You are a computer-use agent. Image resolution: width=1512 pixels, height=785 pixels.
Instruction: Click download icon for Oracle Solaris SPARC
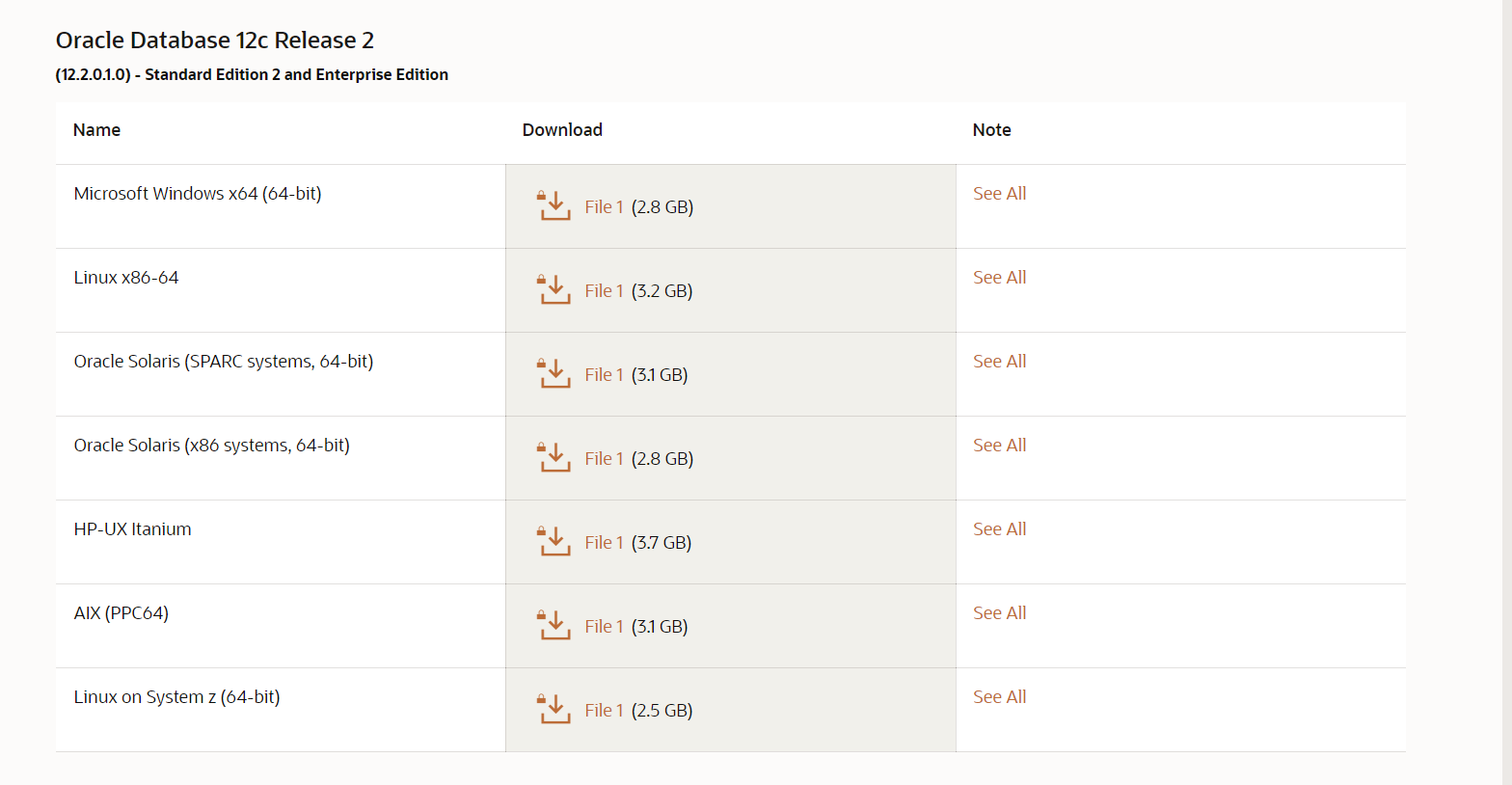click(554, 373)
